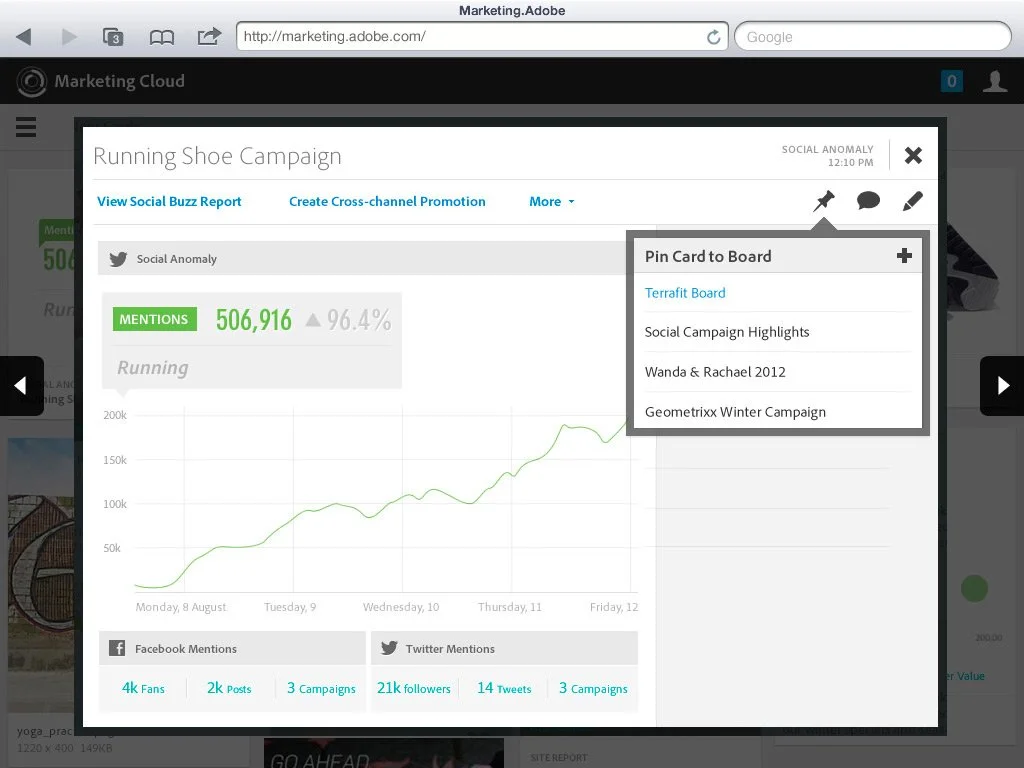Viewport: 1024px width, 768px height.
Task: Click the 96.4% increase indicator
Action: point(349,320)
